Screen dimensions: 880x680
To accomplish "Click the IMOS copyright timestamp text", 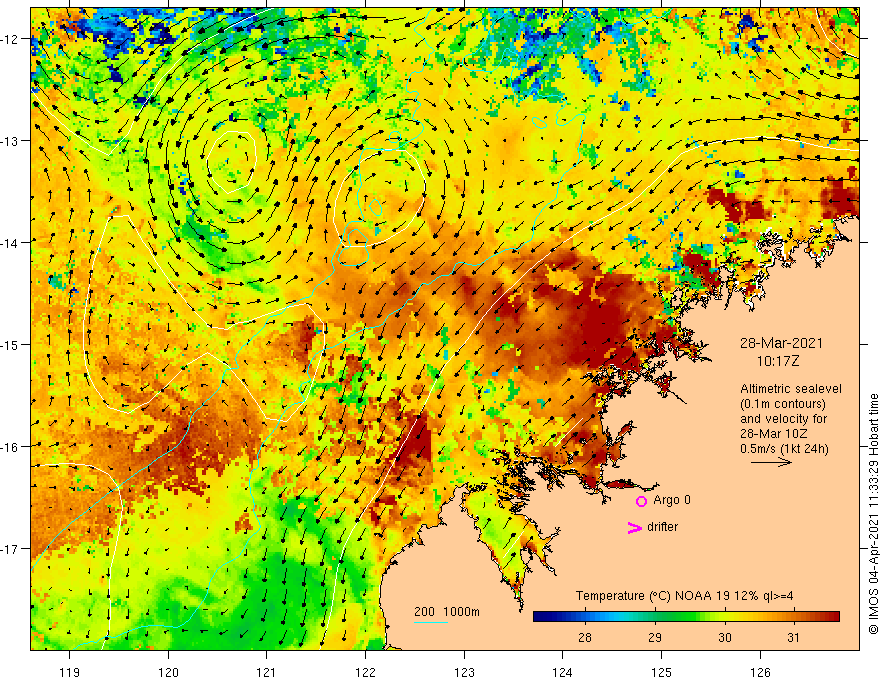I will [x=873, y=514].
